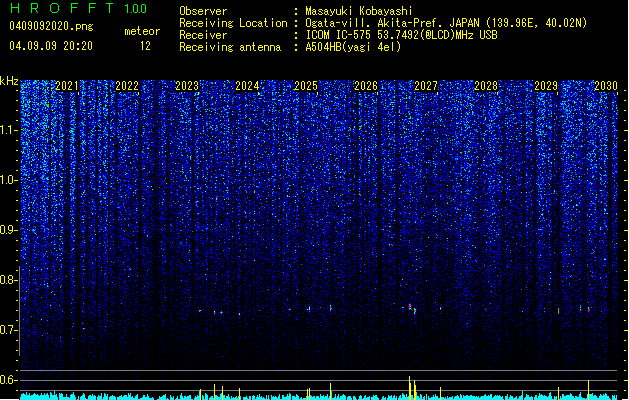Click the 2023 time marker
This screenshot has height=400, width=629.
[187, 86]
